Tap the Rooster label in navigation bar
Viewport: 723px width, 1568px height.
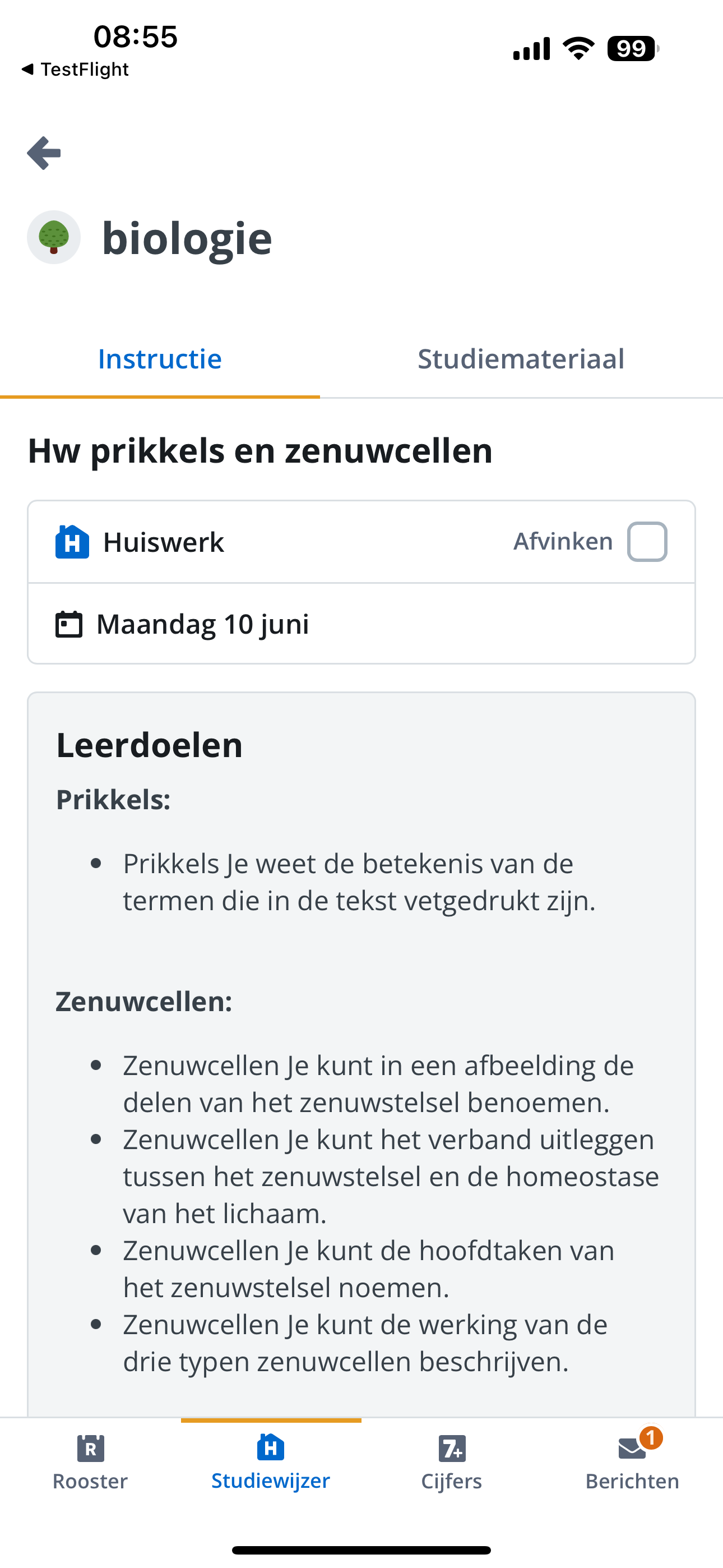tap(90, 1481)
